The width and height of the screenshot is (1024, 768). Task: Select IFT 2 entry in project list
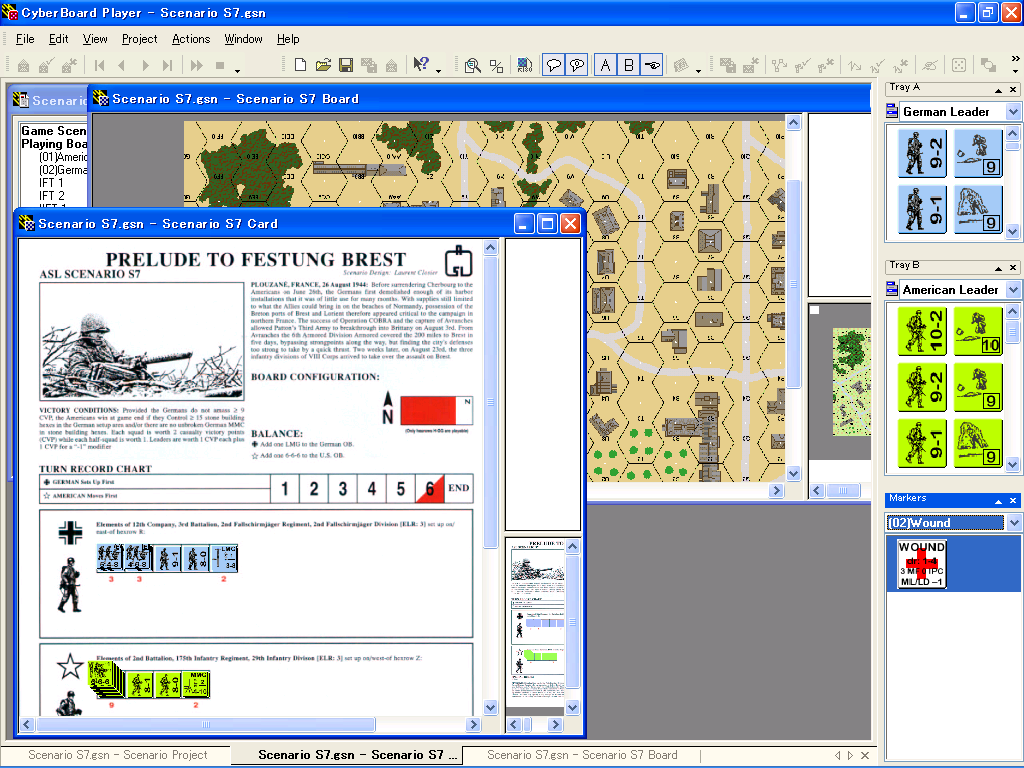tap(52, 195)
